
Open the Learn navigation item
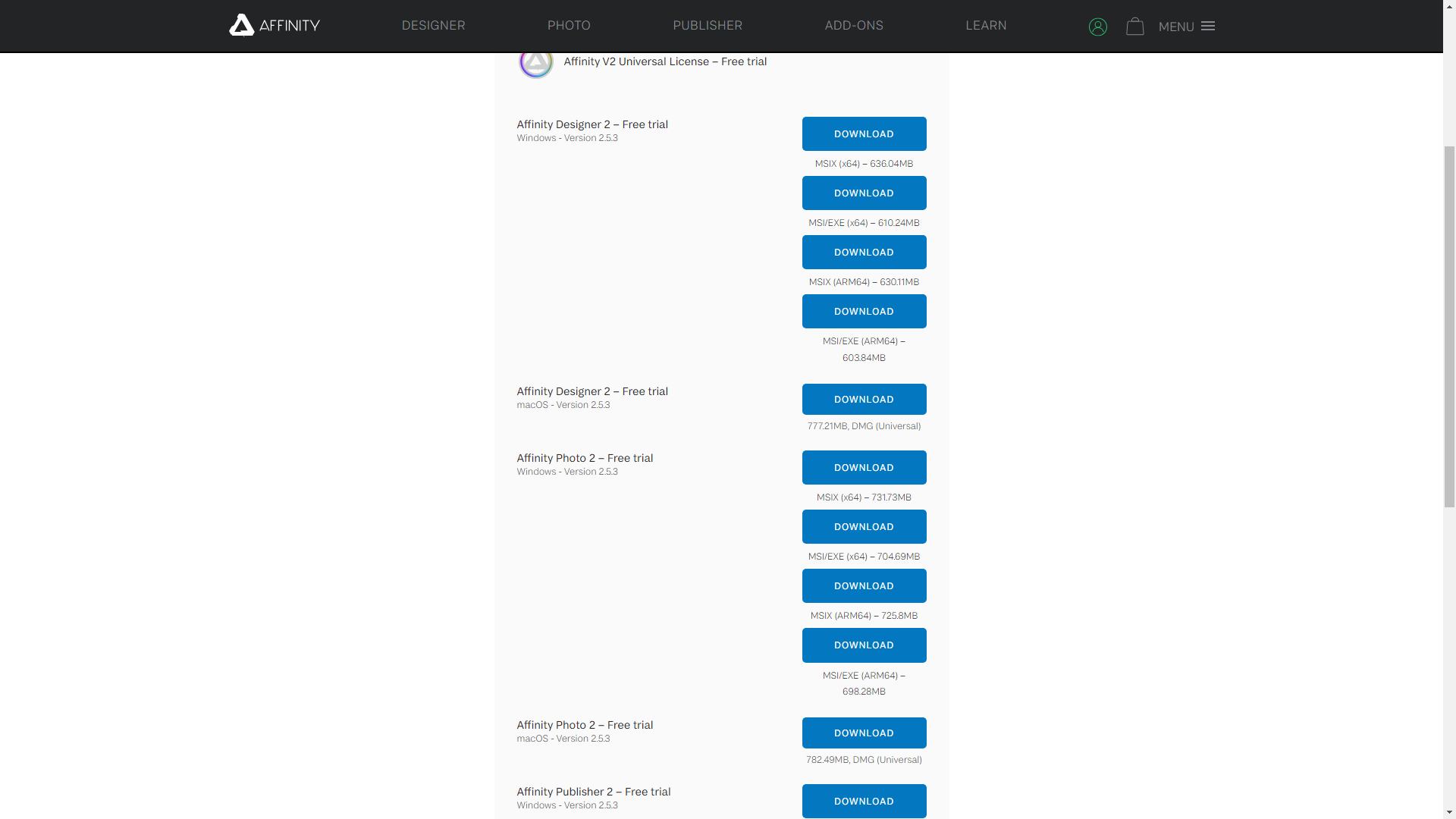pyautogui.click(x=985, y=25)
